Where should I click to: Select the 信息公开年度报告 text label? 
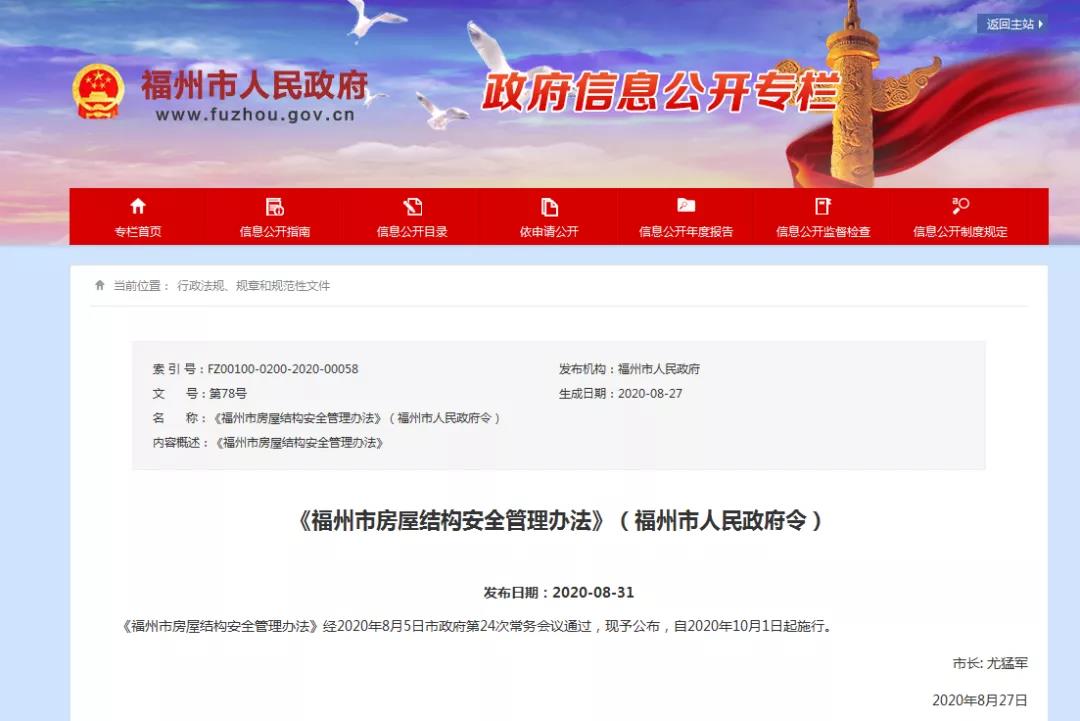click(x=686, y=232)
